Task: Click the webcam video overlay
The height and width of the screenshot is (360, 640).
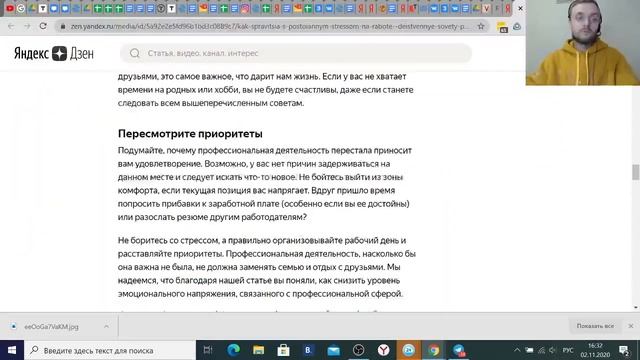Action: 583,42
